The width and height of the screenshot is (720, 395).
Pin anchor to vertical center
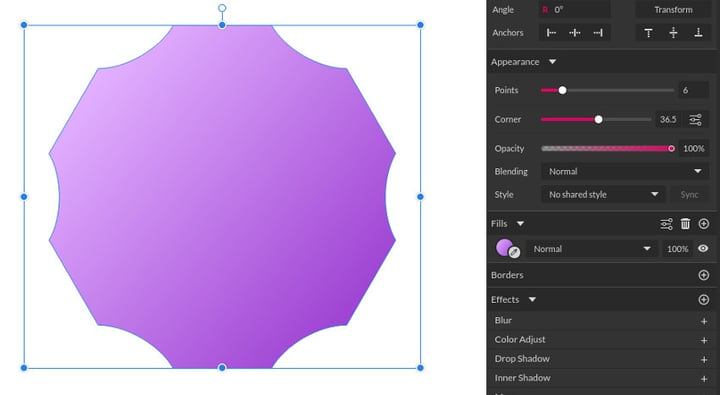click(x=673, y=33)
